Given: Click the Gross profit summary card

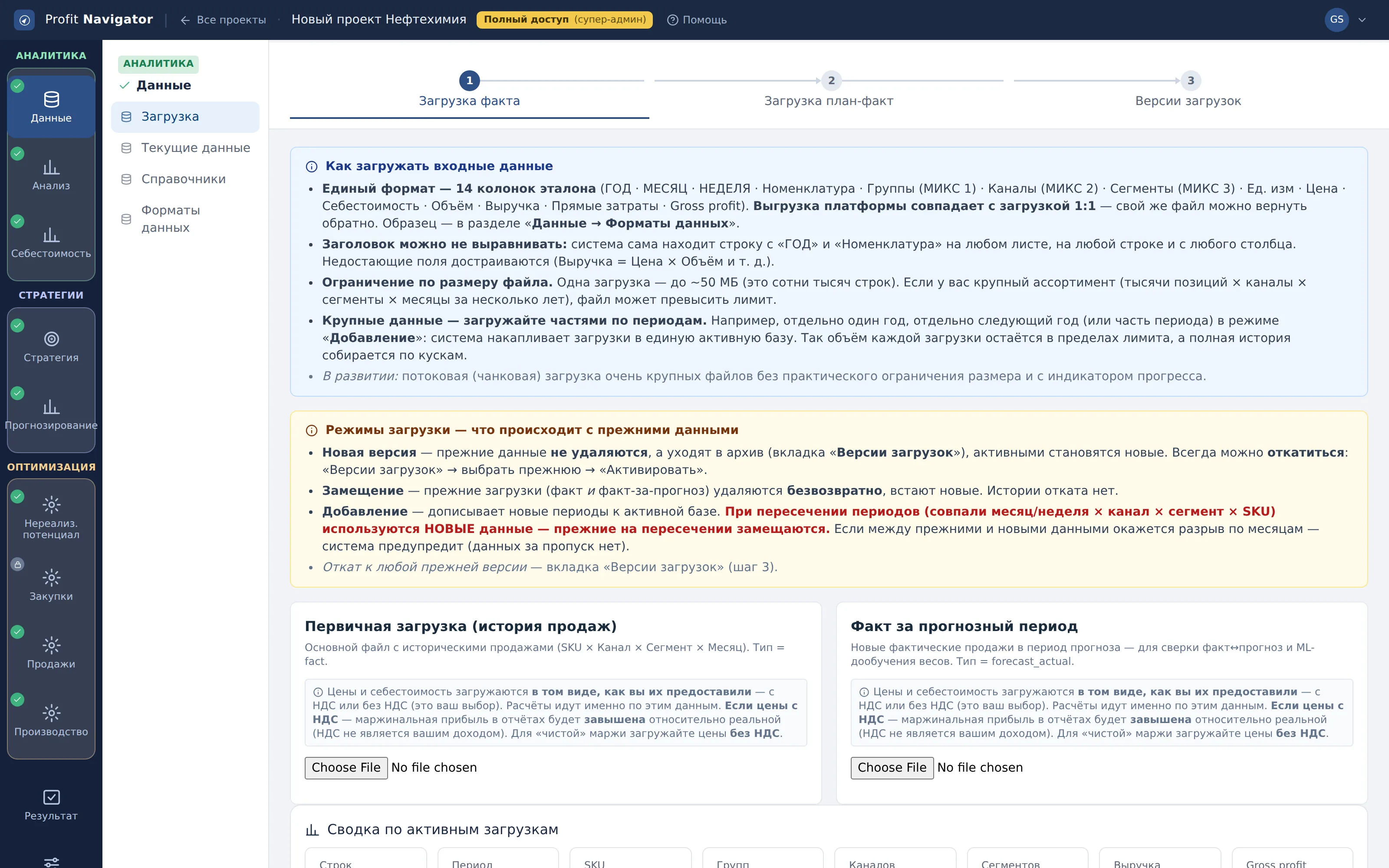Looking at the screenshot, I should coord(1292,858).
